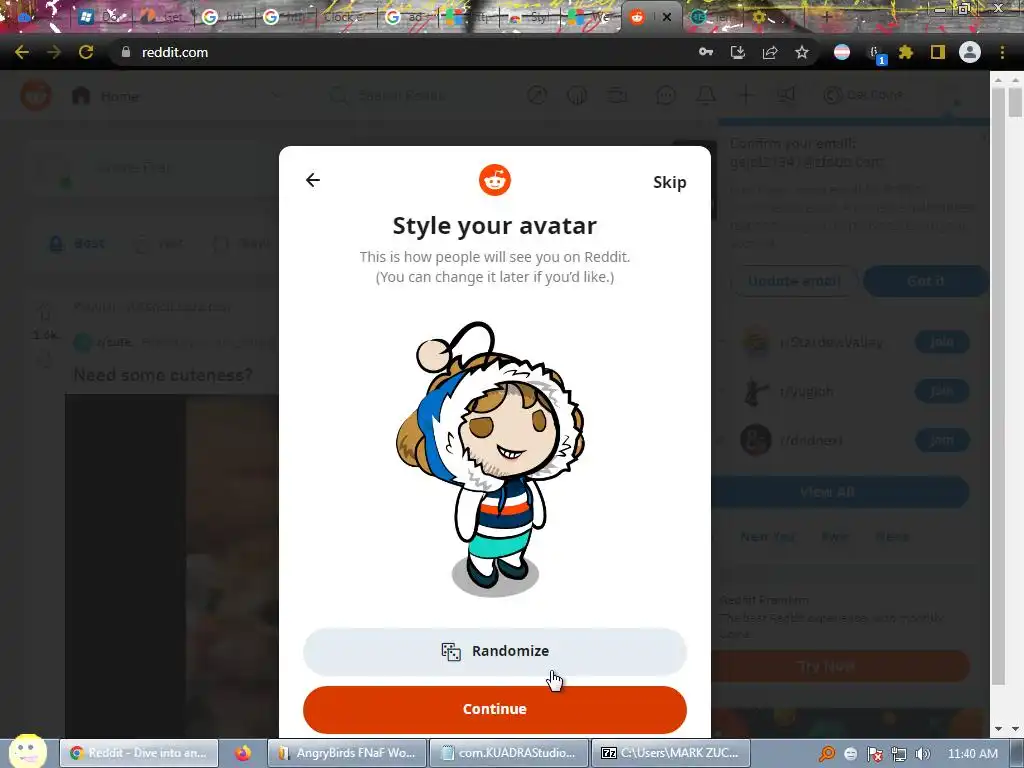
Task: Open the com.KUADRAStudio taskbar window
Action: click(x=509, y=753)
